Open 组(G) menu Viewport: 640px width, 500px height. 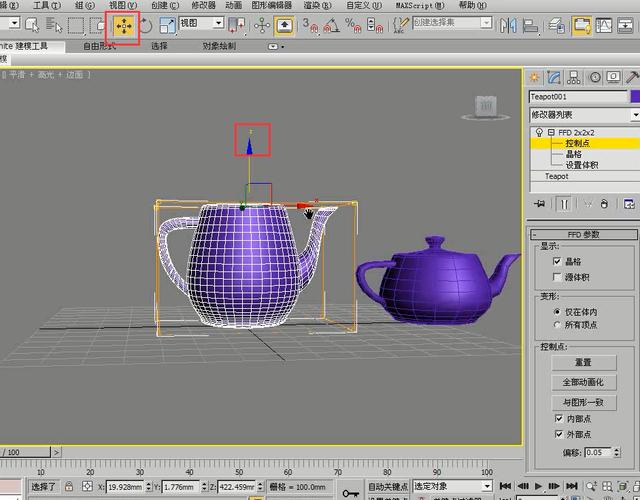85,5
